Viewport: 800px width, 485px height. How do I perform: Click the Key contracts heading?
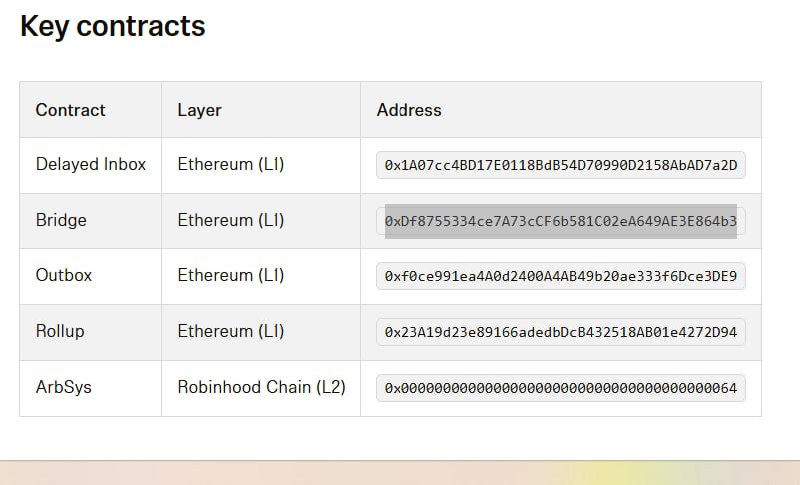113,26
